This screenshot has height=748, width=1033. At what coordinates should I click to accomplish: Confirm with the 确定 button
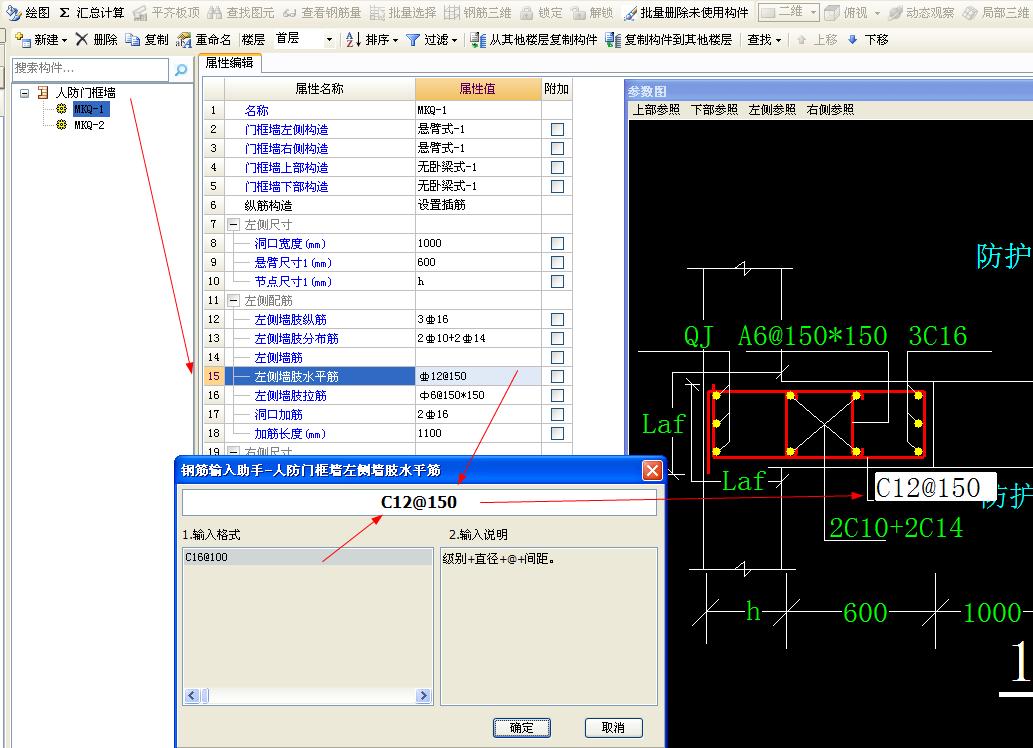pyautogui.click(x=522, y=728)
